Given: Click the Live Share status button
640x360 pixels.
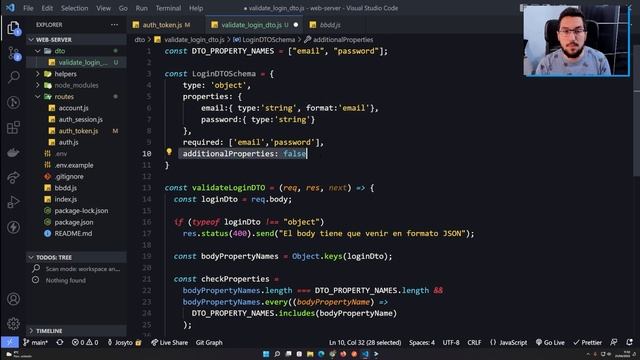Looking at the screenshot, I should pyautogui.click(x=169, y=342).
